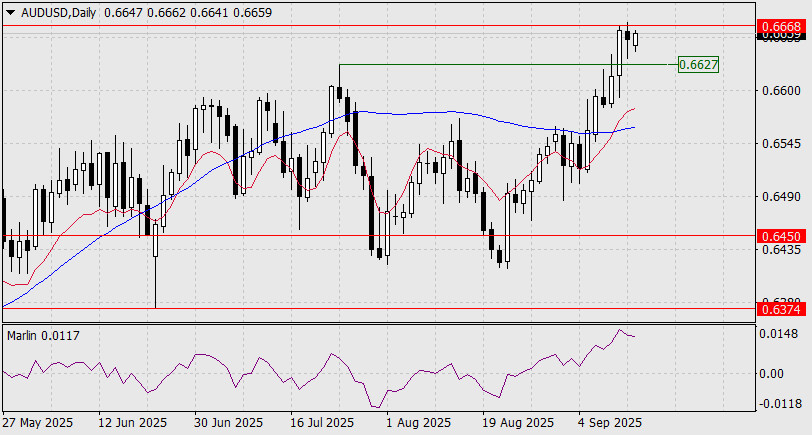Select the 12 Jun 2025 date label
This screenshot has width=812, height=435.
pos(133,423)
